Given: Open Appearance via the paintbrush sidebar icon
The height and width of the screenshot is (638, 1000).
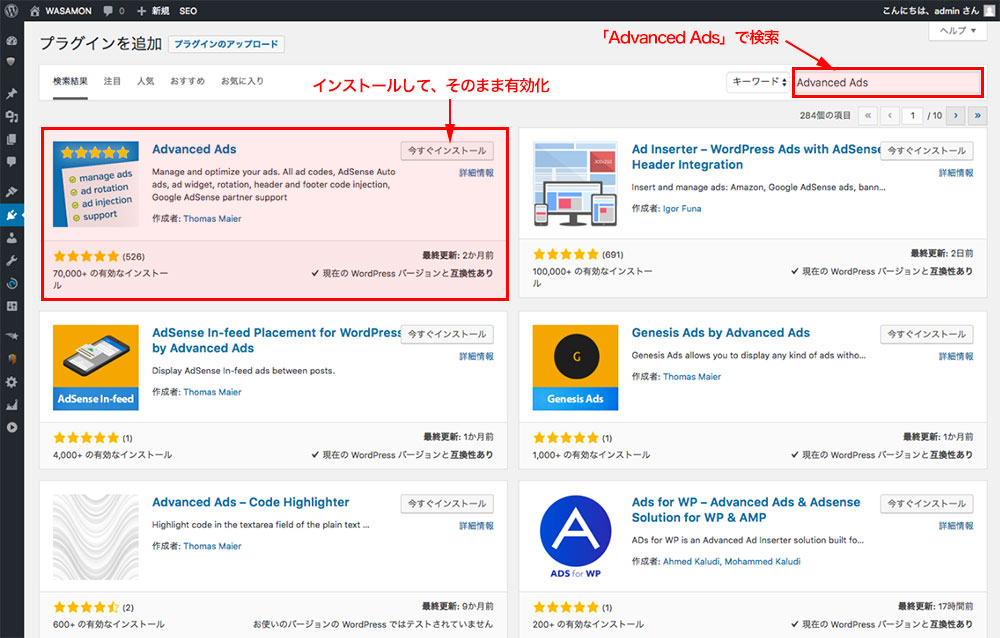Looking at the screenshot, I should (11, 191).
